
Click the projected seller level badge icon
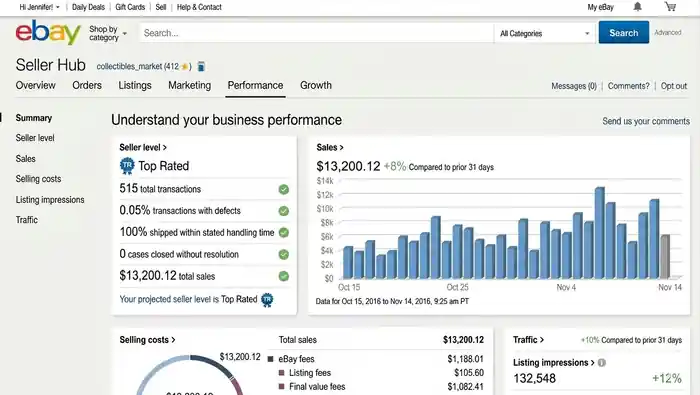tap(267, 299)
